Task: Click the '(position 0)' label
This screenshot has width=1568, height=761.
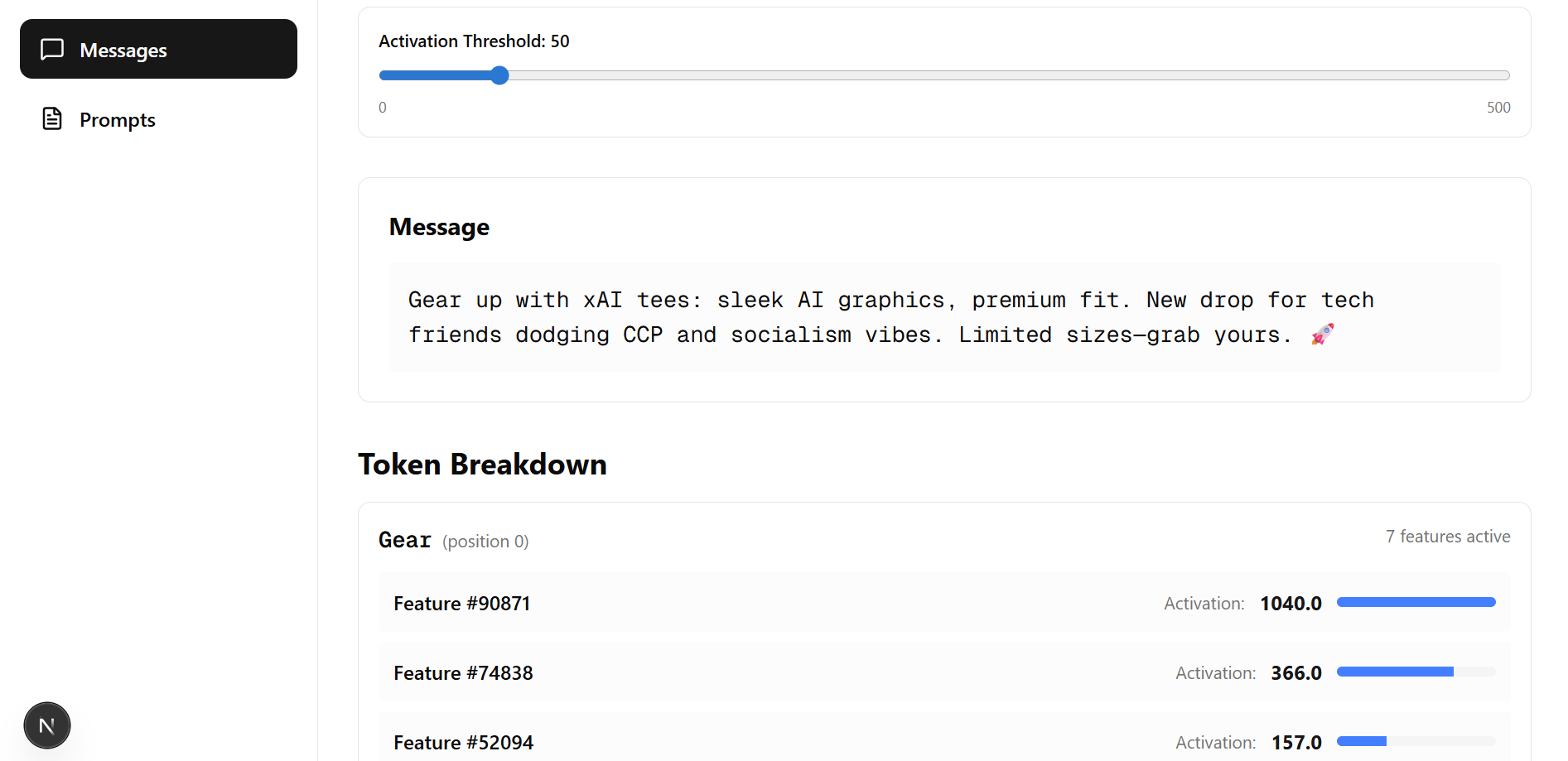Action: pyautogui.click(x=485, y=542)
